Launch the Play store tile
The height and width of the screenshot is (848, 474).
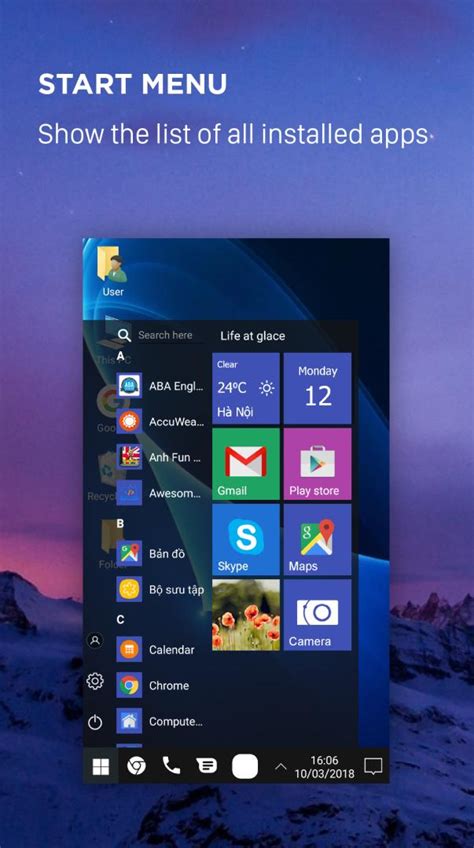coord(317,464)
